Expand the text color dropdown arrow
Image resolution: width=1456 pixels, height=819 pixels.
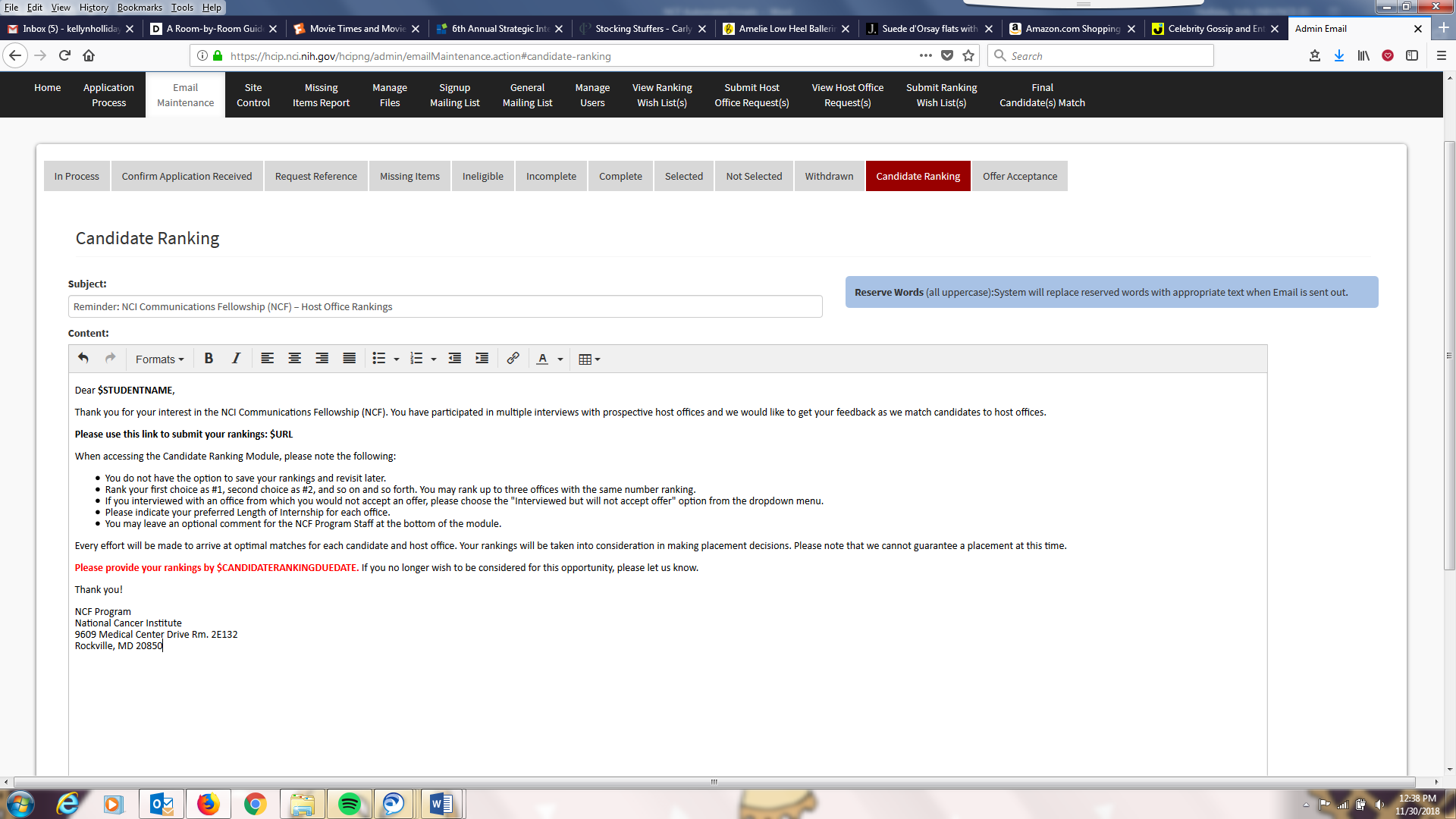[560, 359]
